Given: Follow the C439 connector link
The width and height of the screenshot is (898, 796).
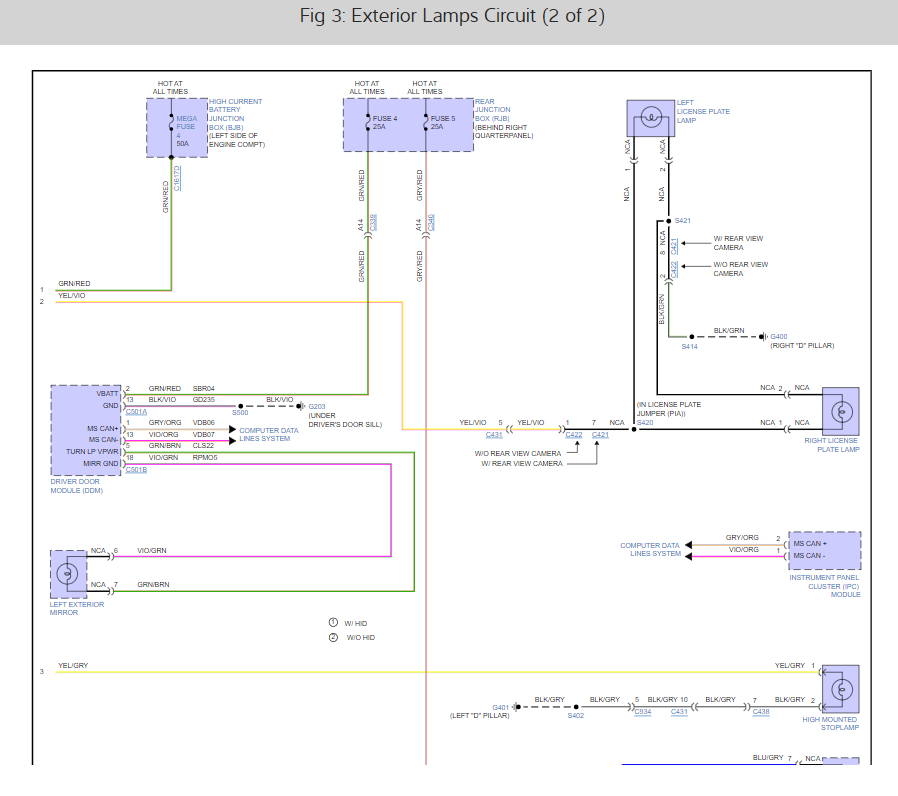Looking at the screenshot, I should click(374, 222).
